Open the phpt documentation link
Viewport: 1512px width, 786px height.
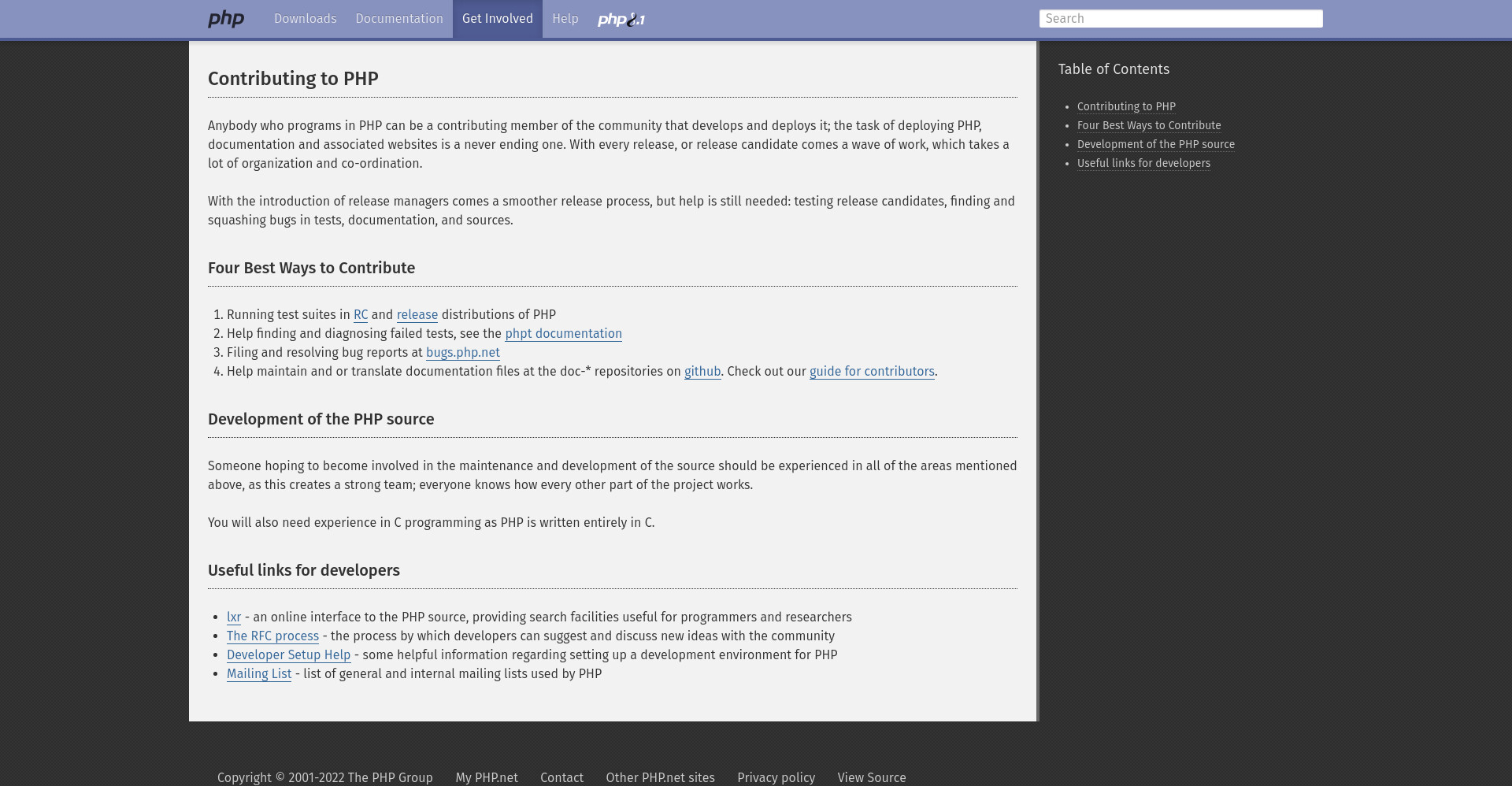point(563,334)
